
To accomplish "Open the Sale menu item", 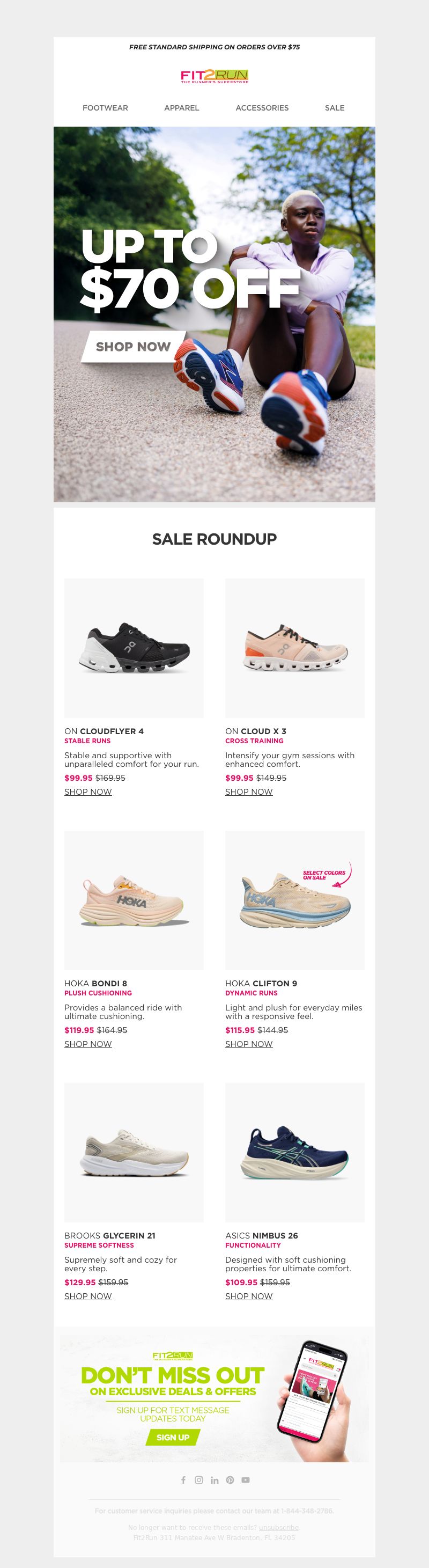I will 335,108.
